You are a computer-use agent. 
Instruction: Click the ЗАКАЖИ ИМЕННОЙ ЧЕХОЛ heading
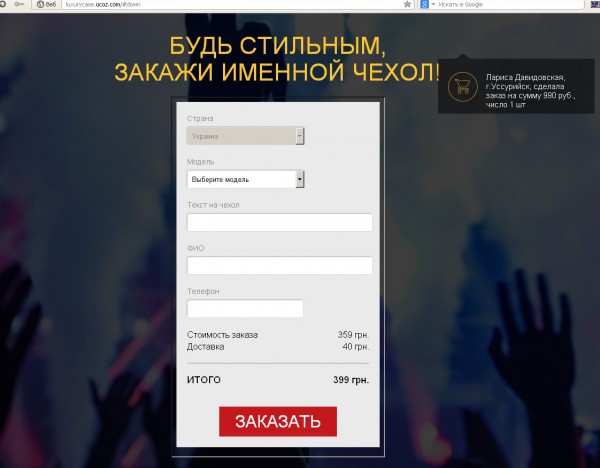[277, 72]
